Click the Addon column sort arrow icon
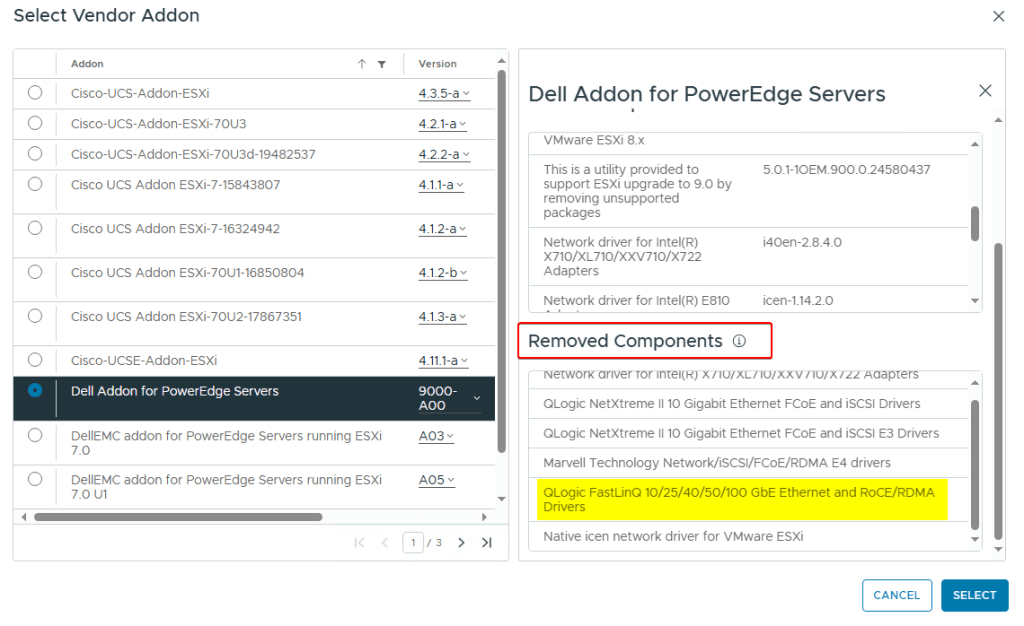This screenshot has width=1024, height=626. [x=362, y=64]
